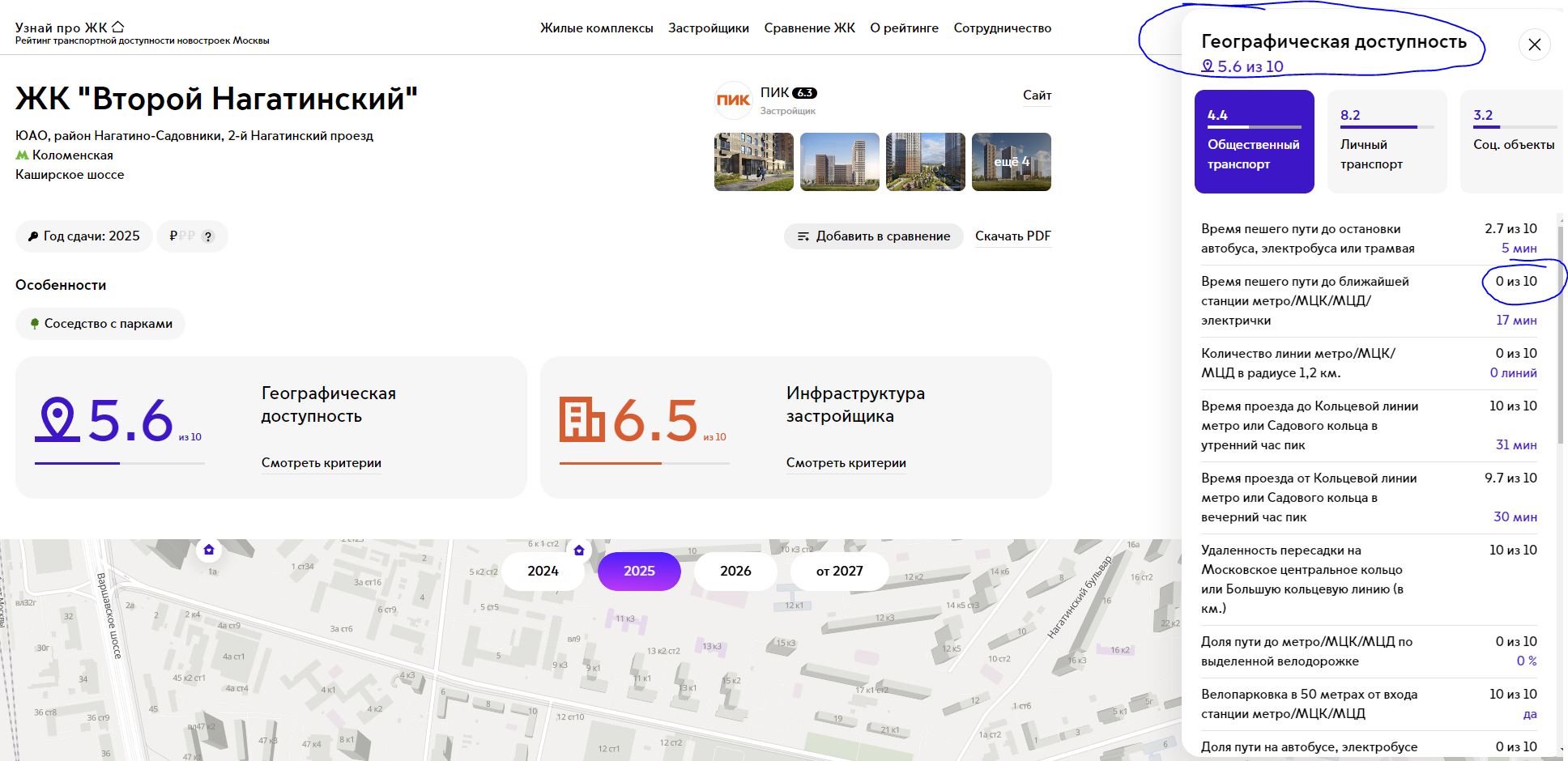Viewport: 1568px width, 761px height.
Task: Click the ПИК developer logo
Action: point(733,100)
